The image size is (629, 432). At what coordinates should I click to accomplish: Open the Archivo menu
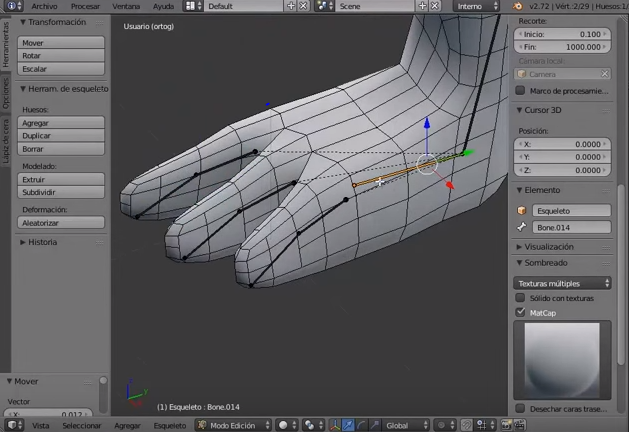point(44,6)
